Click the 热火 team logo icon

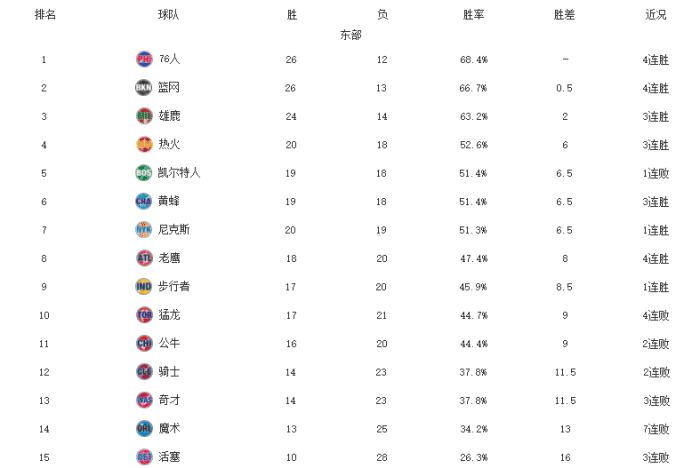pos(144,144)
